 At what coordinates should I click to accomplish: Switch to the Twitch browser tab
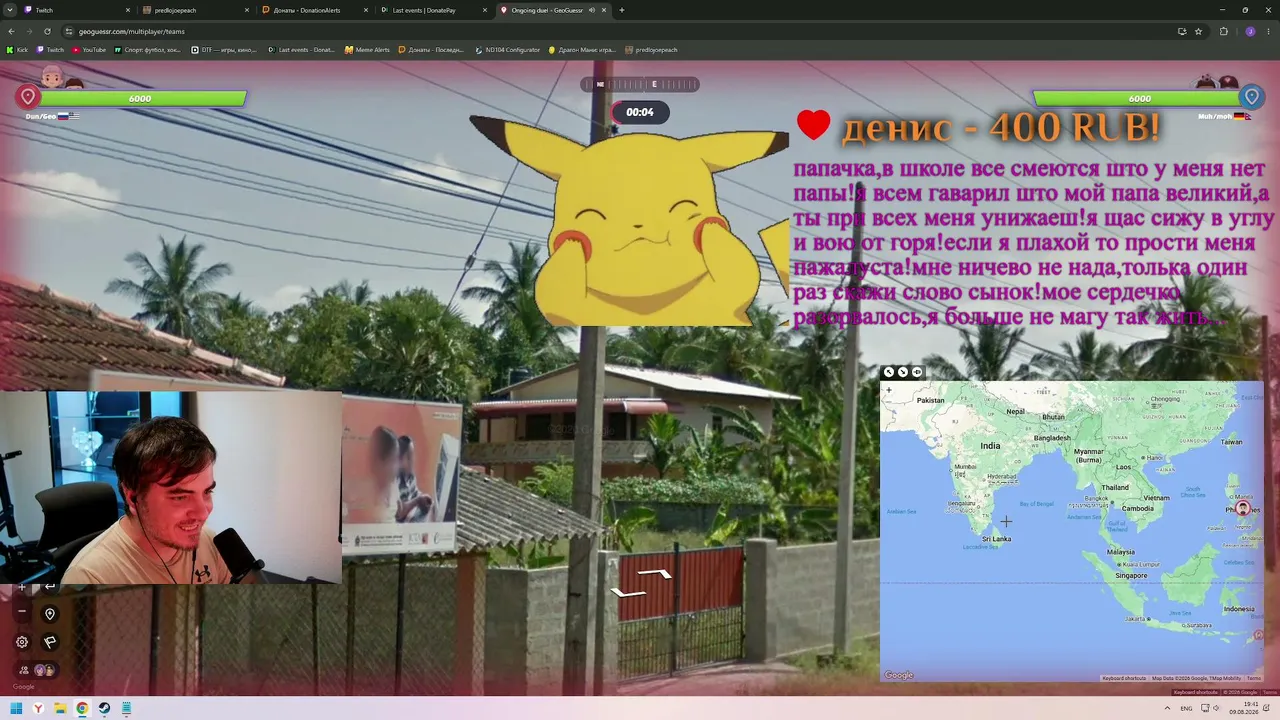76,10
